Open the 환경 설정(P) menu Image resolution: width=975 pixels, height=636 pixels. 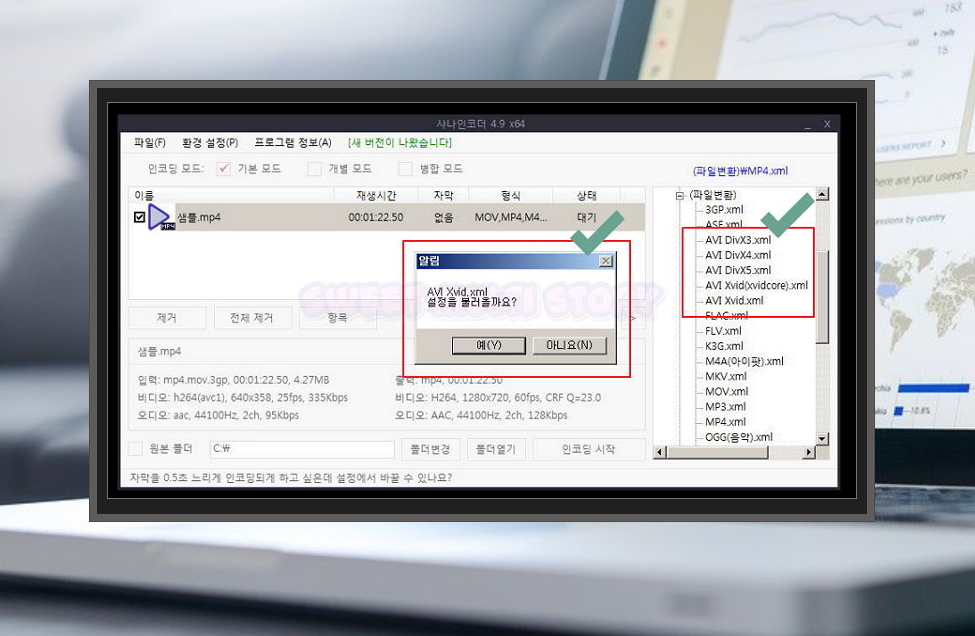tap(210, 143)
